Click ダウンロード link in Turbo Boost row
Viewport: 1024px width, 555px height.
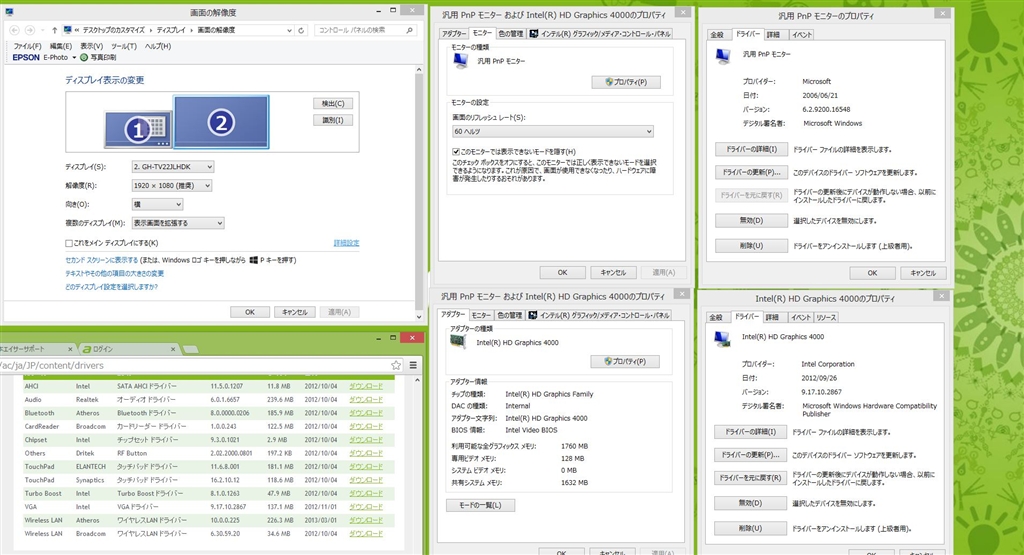pos(366,494)
